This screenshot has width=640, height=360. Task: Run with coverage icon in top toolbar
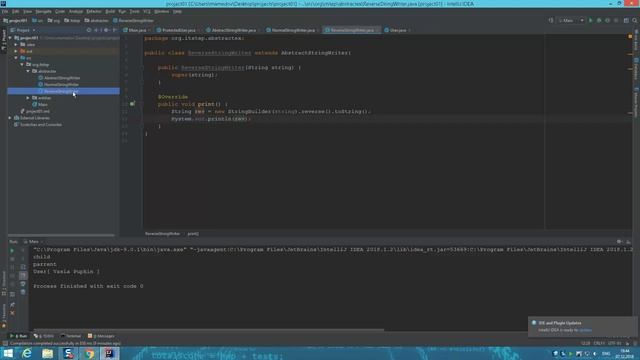pyautogui.click(x=607, y=20)
